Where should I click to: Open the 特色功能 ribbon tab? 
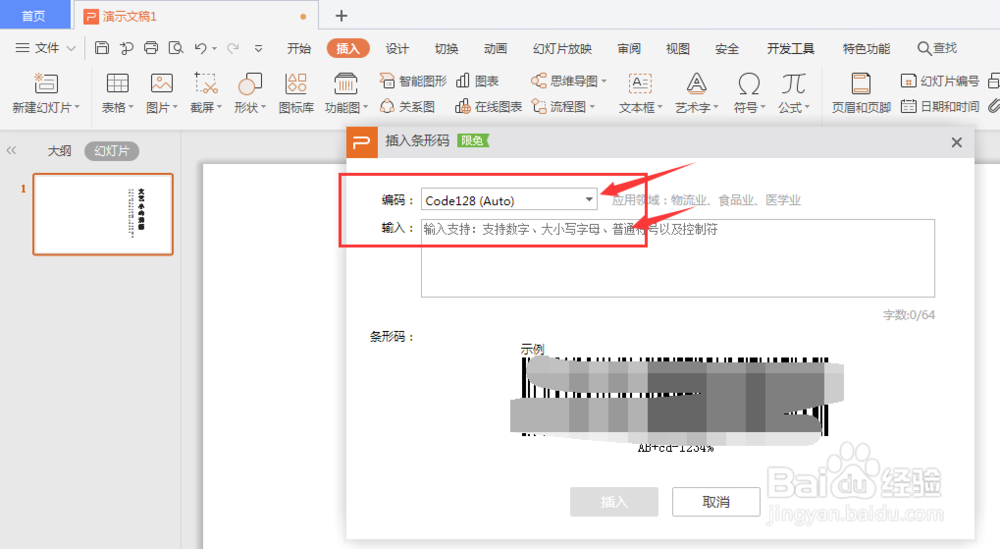pos(866,48)
